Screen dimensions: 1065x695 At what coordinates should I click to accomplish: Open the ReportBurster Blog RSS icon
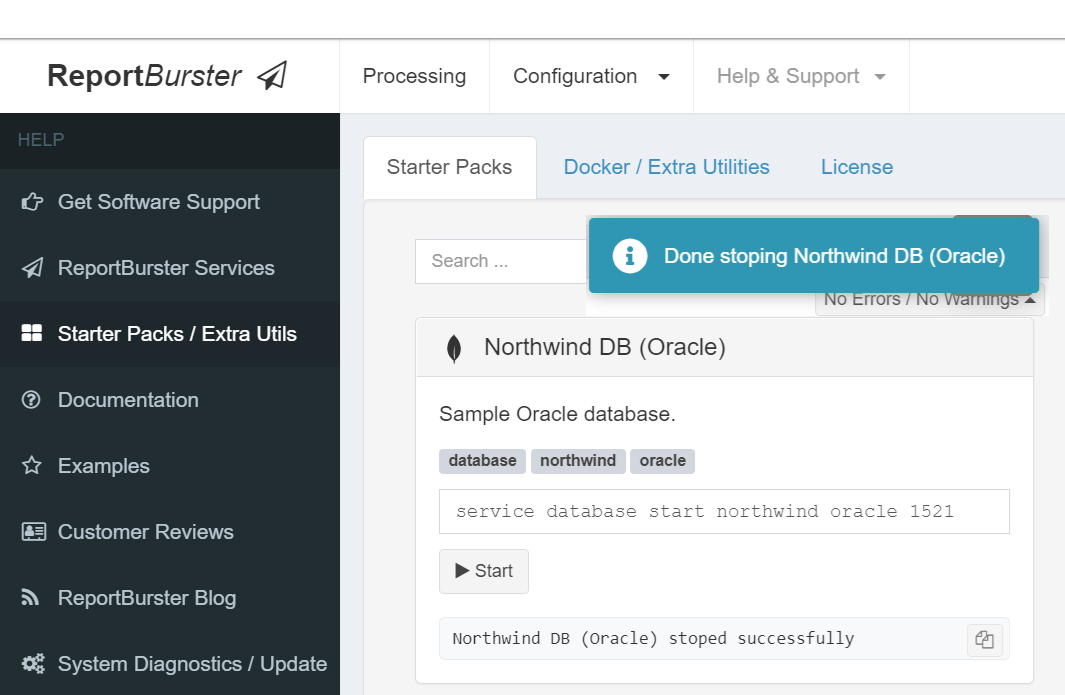click(31, 597)
